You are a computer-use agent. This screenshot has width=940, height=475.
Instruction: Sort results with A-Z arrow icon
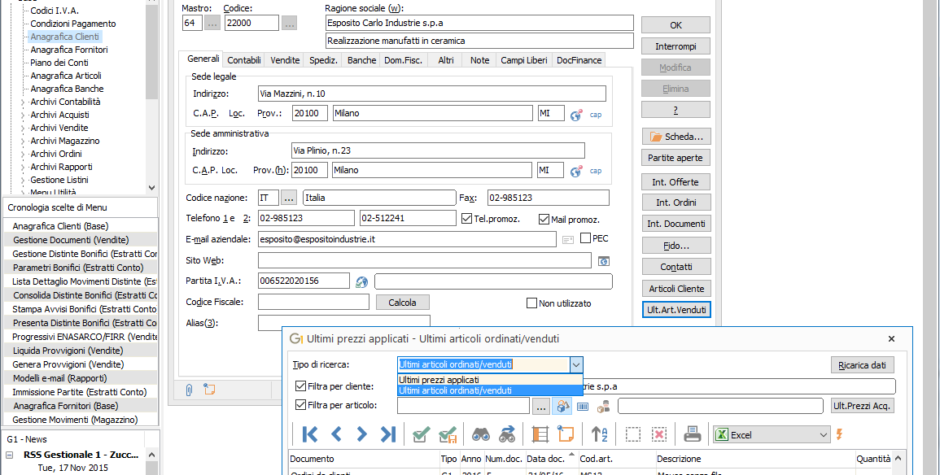(599, 434)
